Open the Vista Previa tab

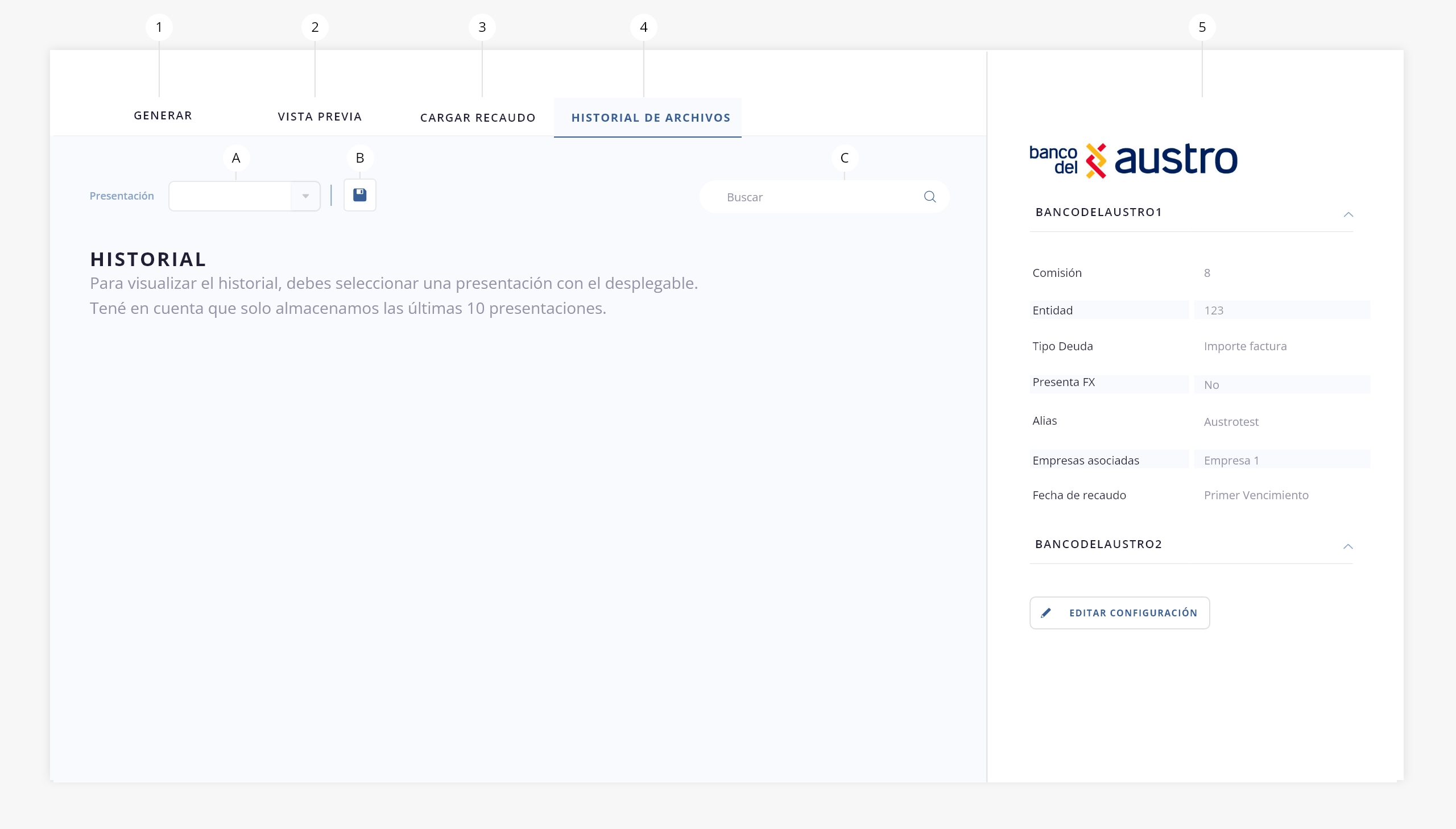pyautogui.click(x=320, y=117)
